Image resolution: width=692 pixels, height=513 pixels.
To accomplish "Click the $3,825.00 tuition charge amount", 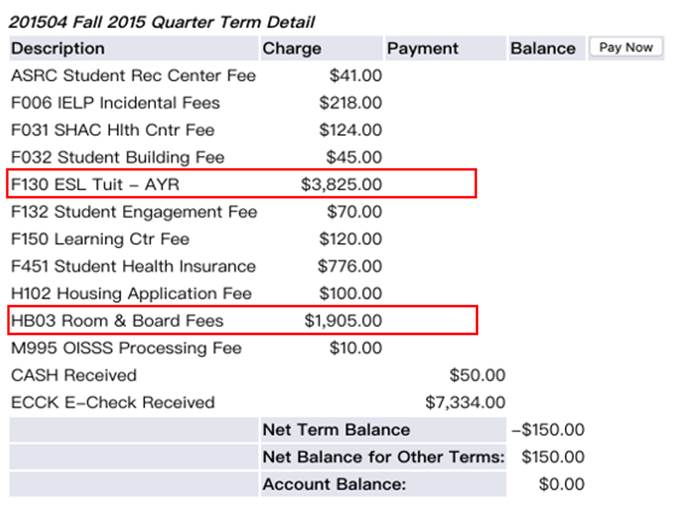I will (x=341, y=185).
